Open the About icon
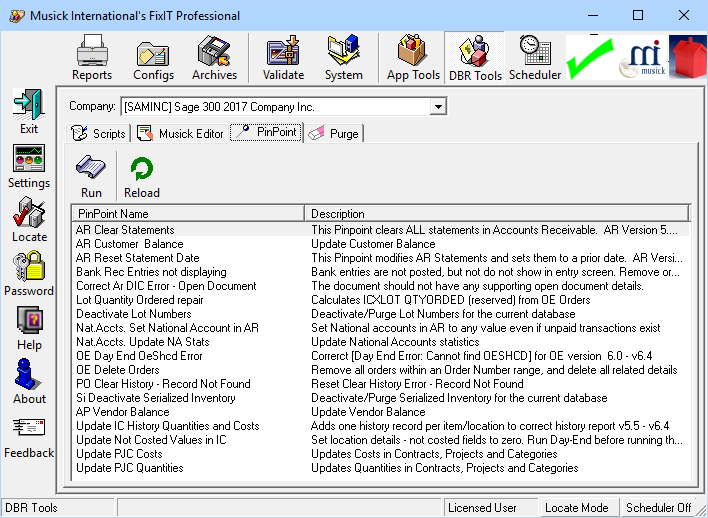Image resolution: width=708 pixels, height=518 pixels. click(x=29, y=382)
